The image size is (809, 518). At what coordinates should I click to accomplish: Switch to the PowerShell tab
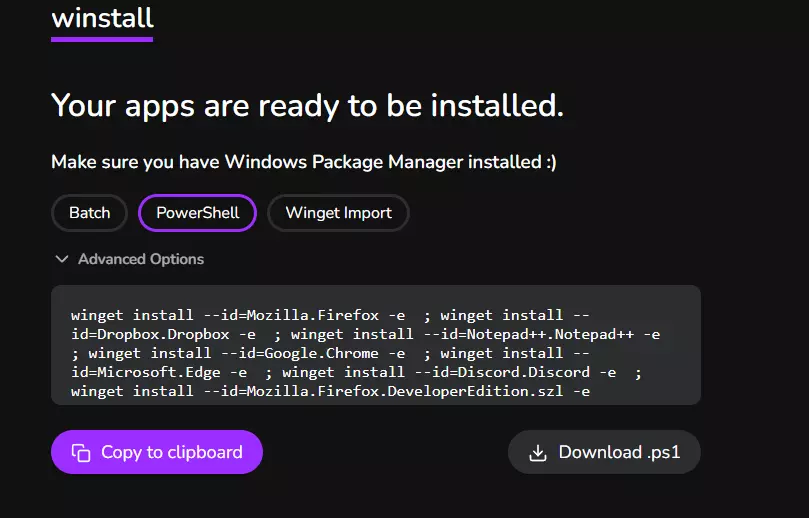point(197,213)
